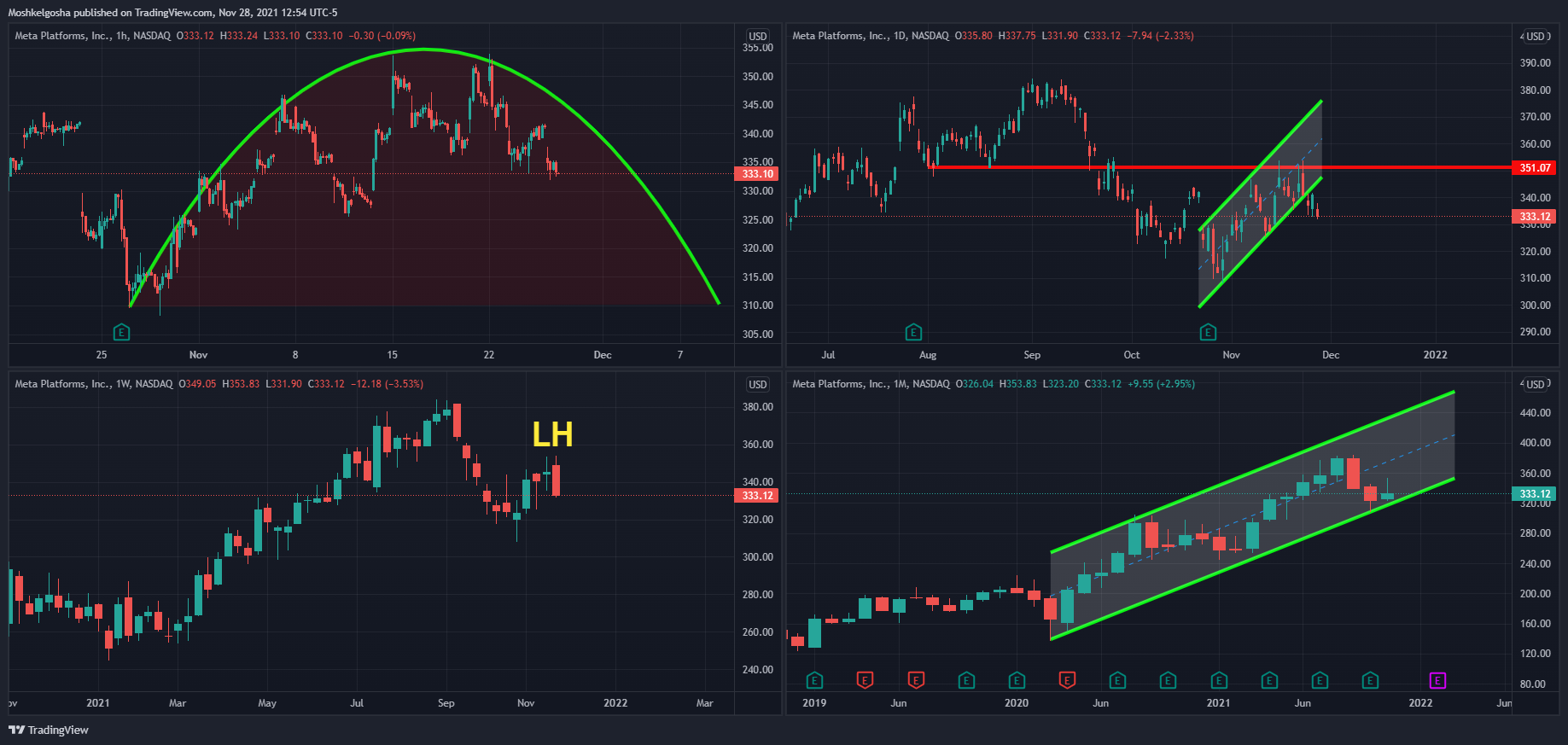The image size is (1568, 745).
Task: Select the green arc drawing on 1h chart
Action: 423,49
